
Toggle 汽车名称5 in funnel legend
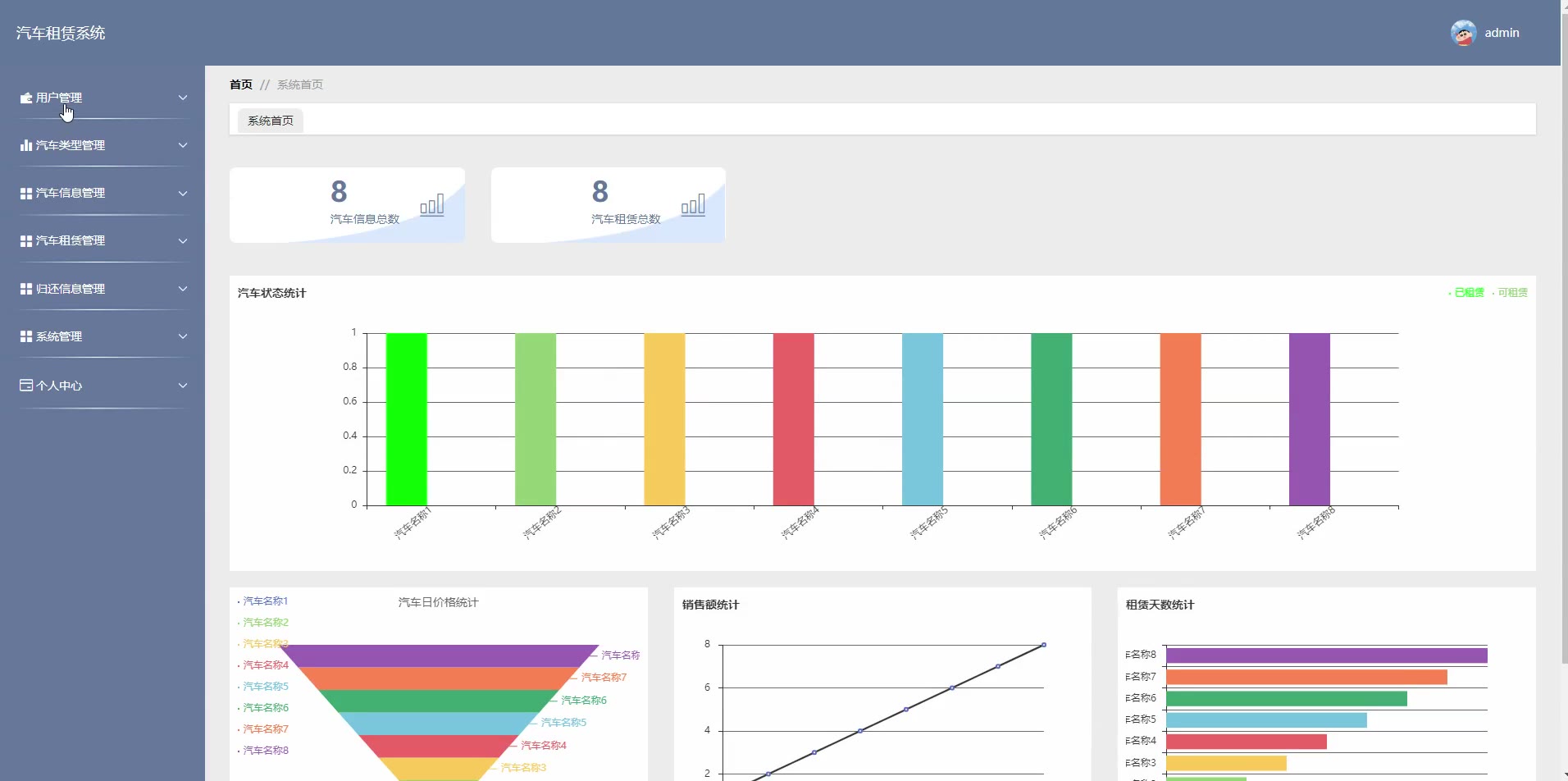pyautogui.click(x=263, y=687)
